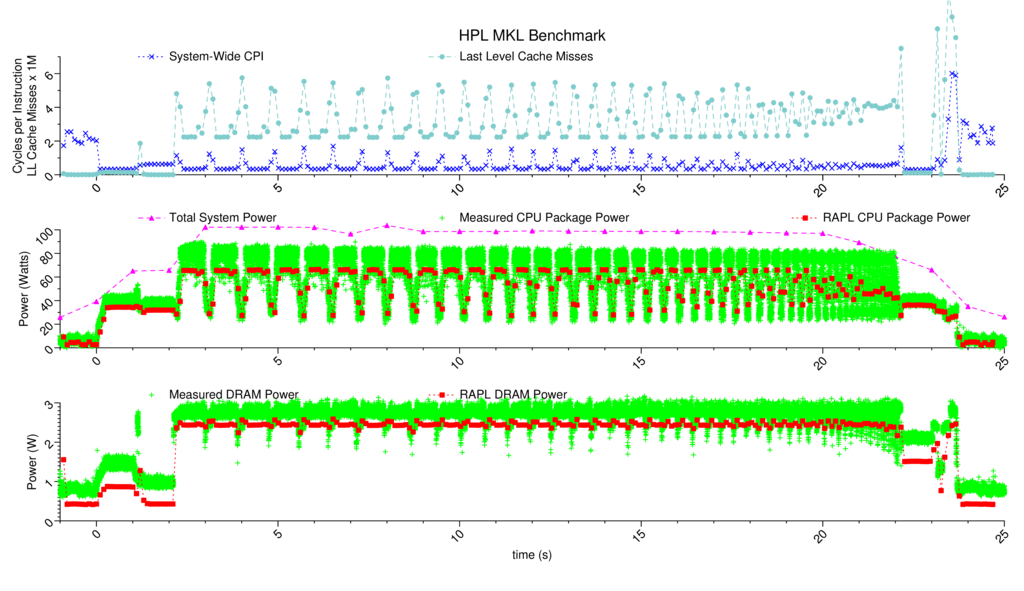Image resolution: width=1024 pixels, height=591 pixels.
Task: Select y-axis tick 3 on the DRAM power chart
Action: tap(50, 406)
